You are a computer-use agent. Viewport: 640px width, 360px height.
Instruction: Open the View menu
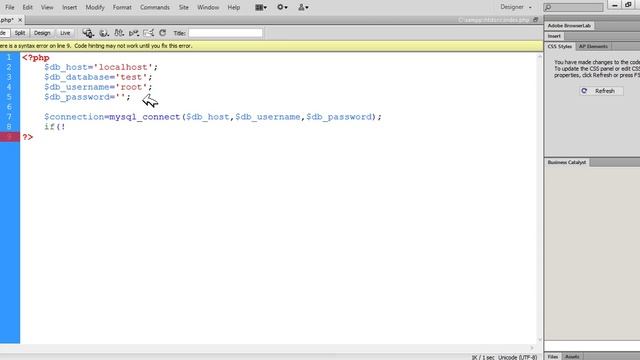(x=47, y=7)
